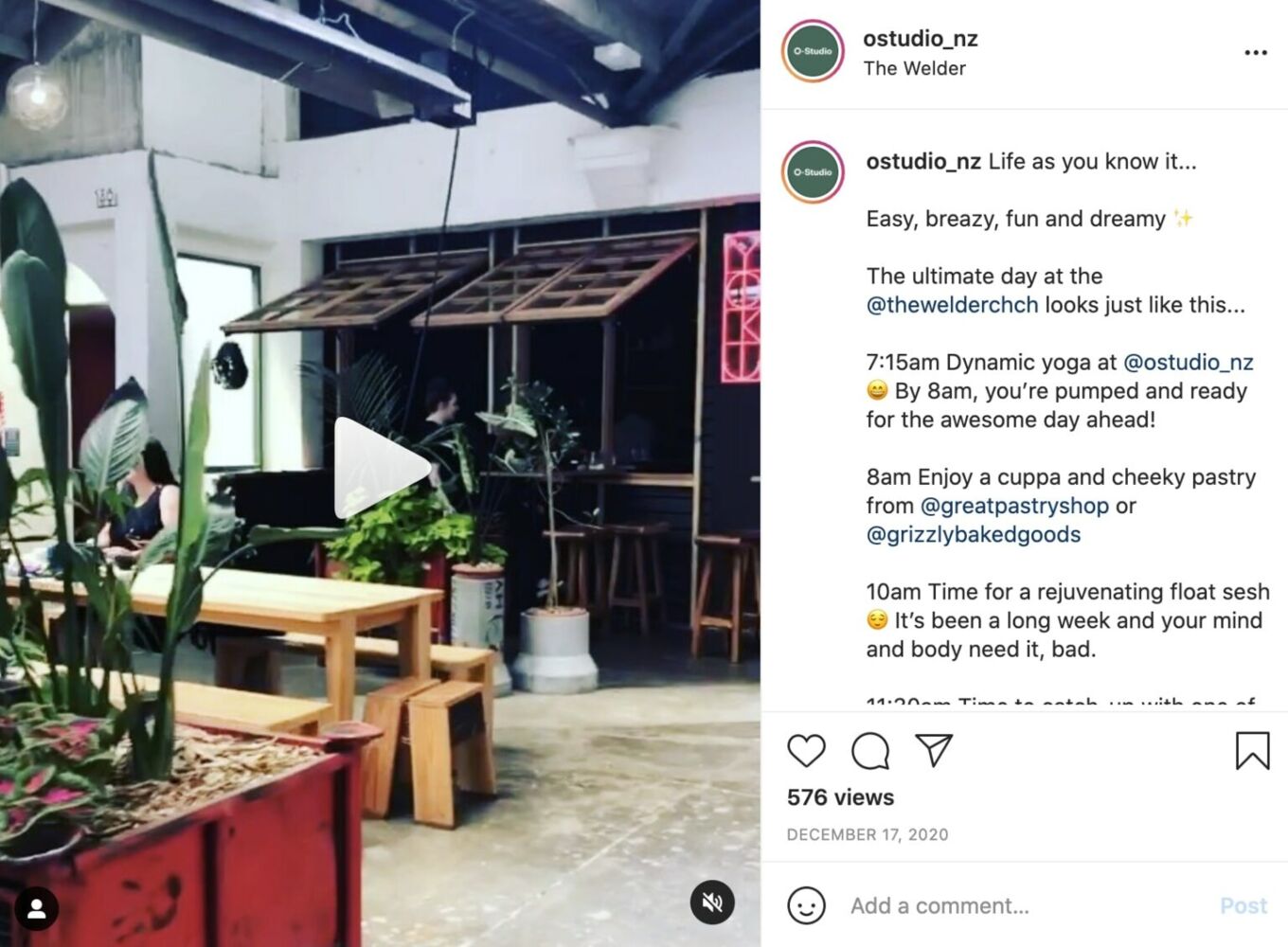Open the @greatpastryshop mention
The image size is (1288, 947).
coord(1014,506)
